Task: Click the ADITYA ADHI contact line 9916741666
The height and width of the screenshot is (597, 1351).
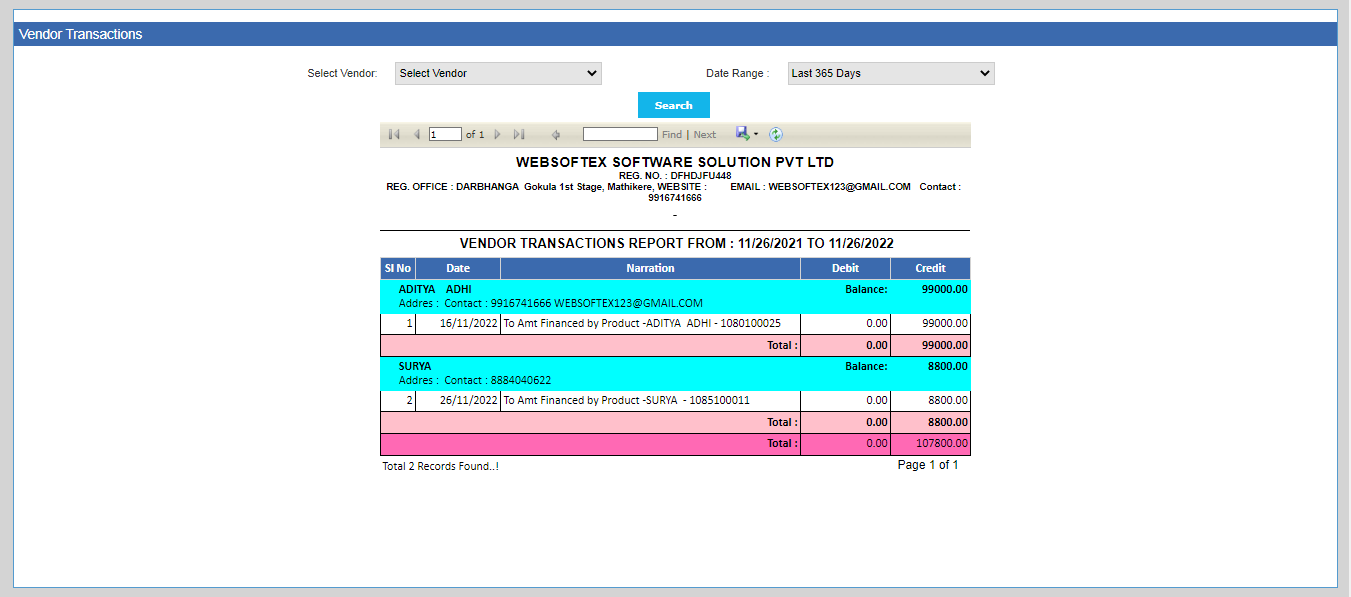Action: coord(551,303)
